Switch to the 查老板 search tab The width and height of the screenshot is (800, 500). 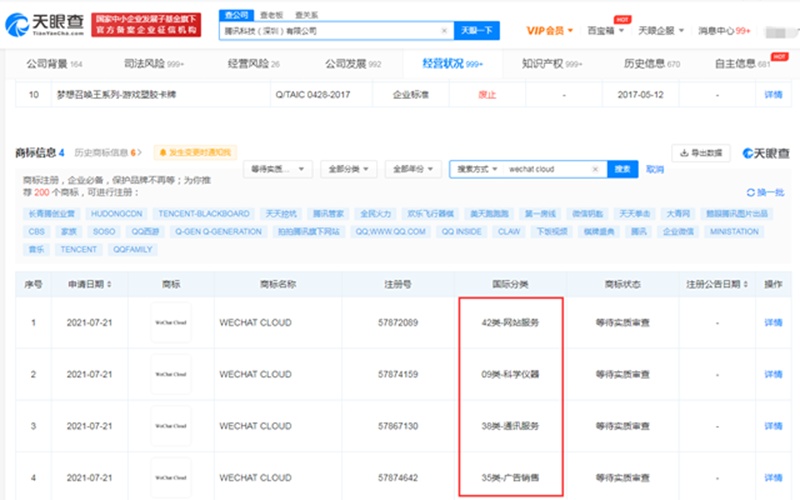tap(271, 15)
